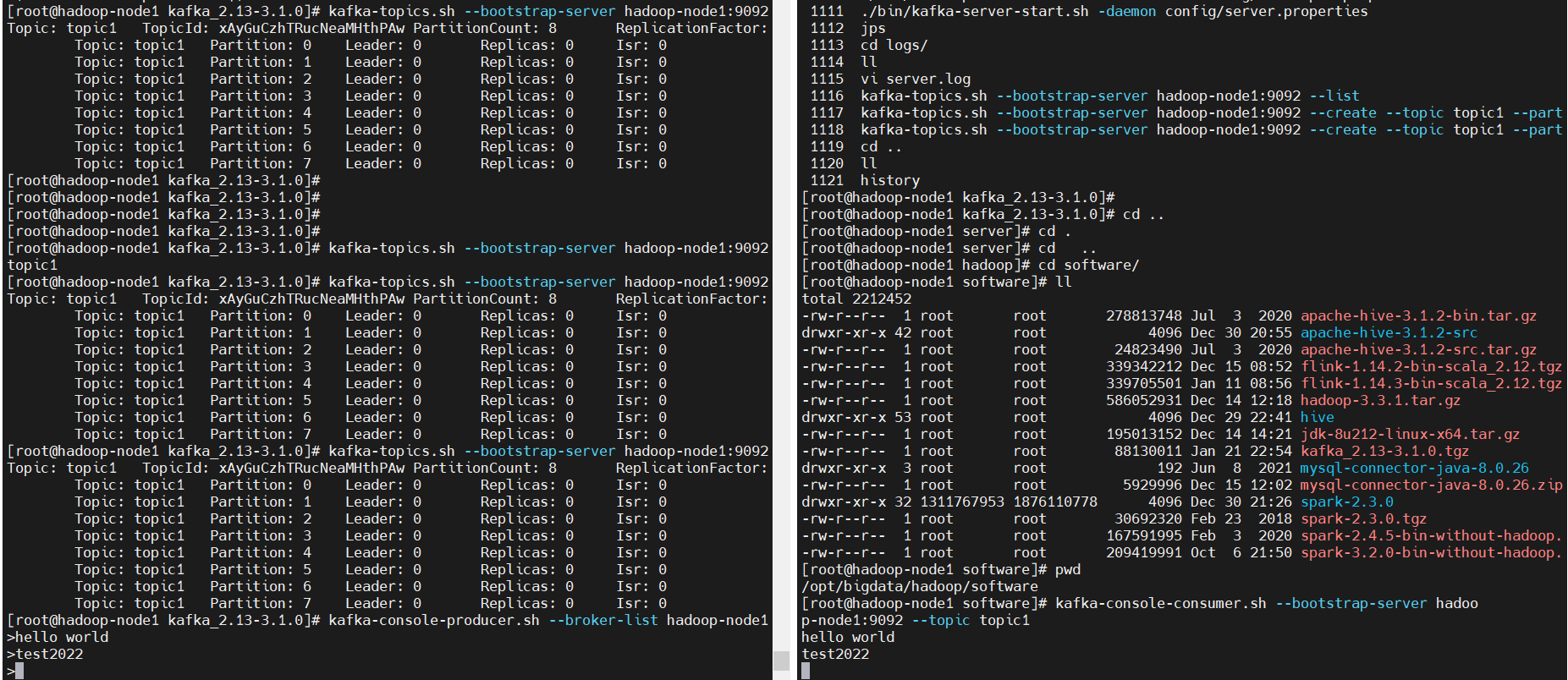Click history entry 1115 vi server.log

point(916,79)
